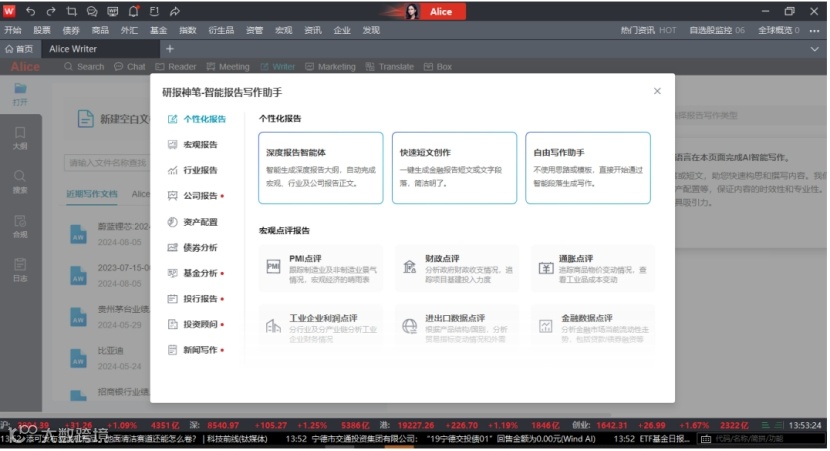
Task: Add a new tab with plus button
Action: click(x=170, y=49)
